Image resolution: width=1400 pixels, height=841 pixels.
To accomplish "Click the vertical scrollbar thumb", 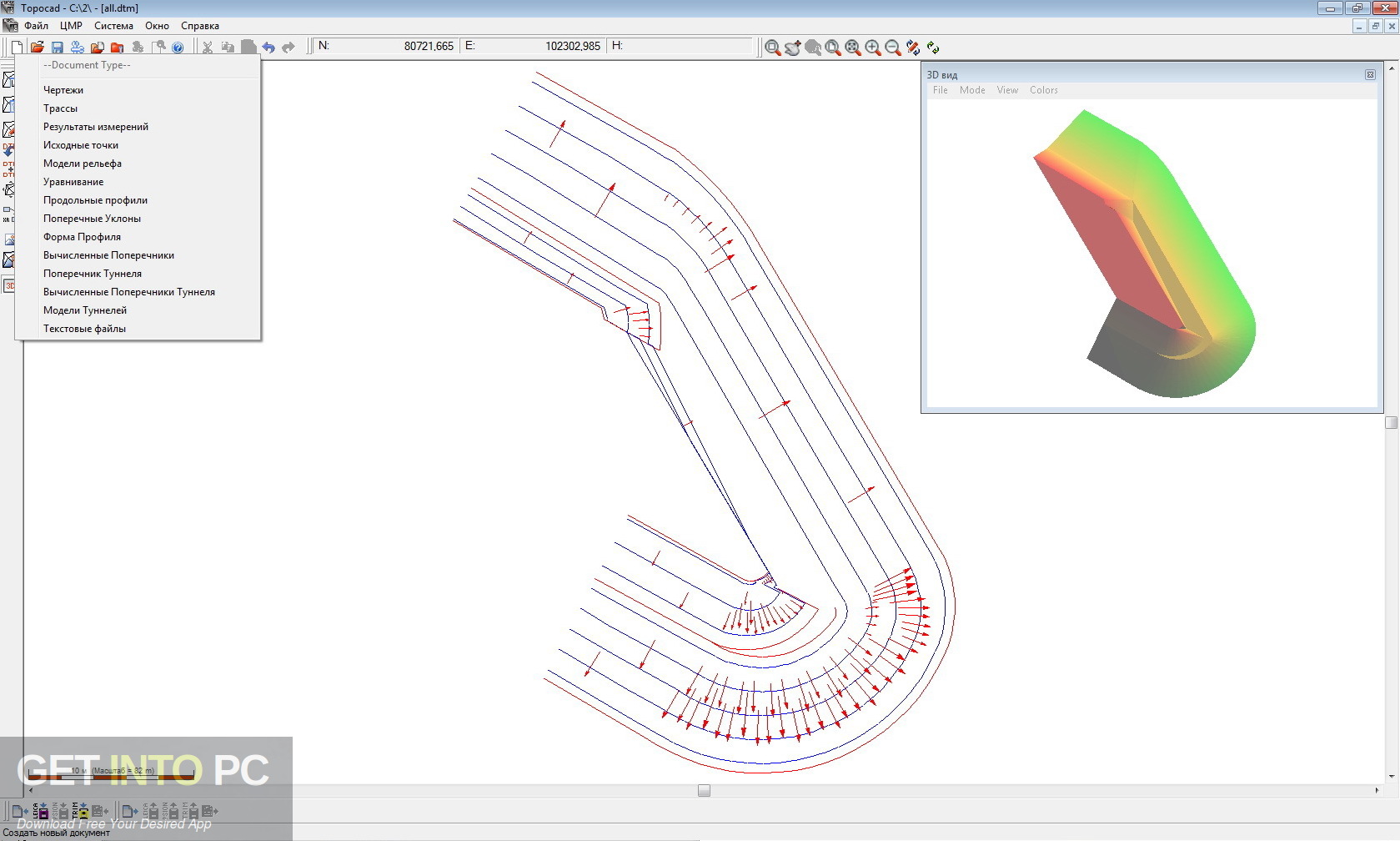I will point(1391,422).
